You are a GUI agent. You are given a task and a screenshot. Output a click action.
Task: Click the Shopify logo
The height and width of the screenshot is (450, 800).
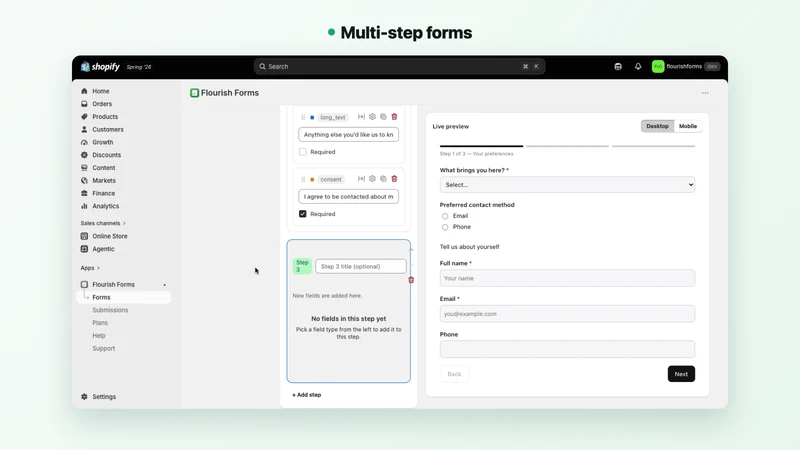[100, 67]
